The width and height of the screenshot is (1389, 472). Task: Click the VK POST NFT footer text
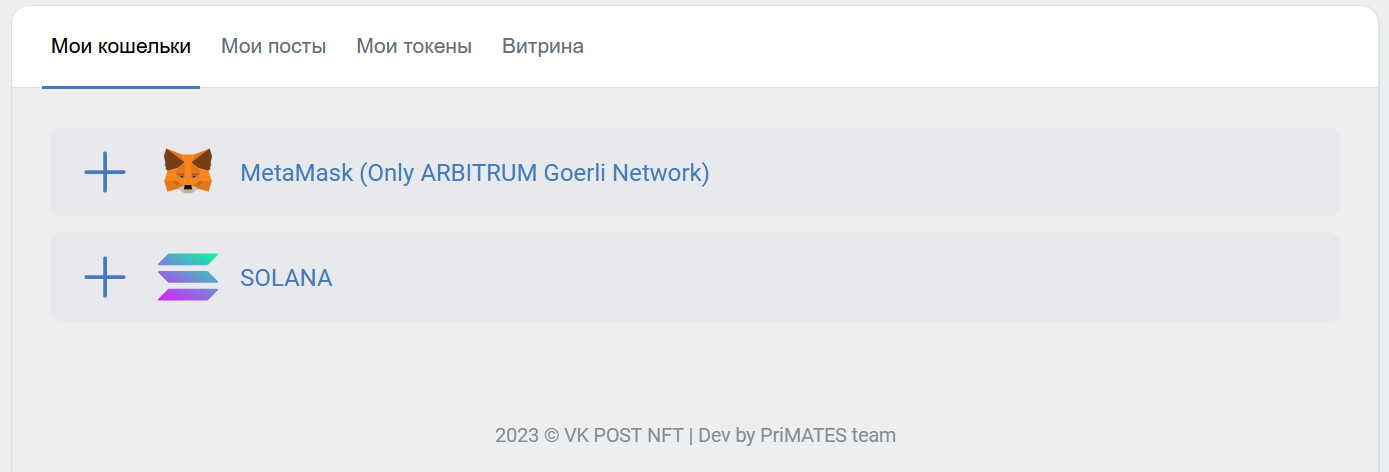(624, 435)
